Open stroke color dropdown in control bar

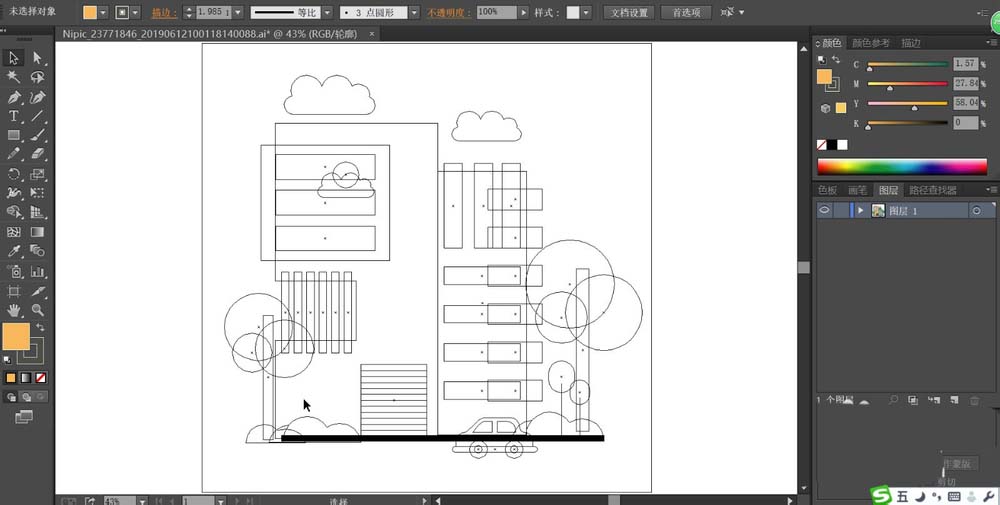click(x=135, y=12)
